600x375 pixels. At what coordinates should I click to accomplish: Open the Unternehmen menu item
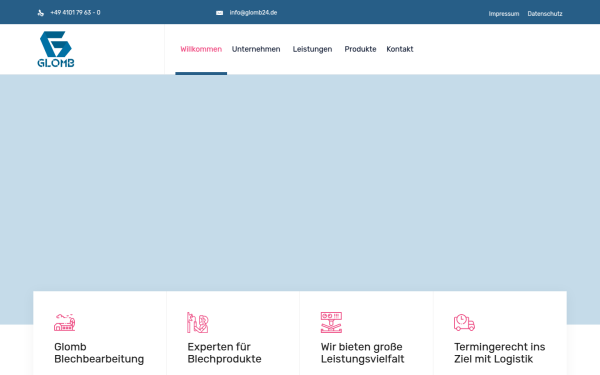(256, 49)
